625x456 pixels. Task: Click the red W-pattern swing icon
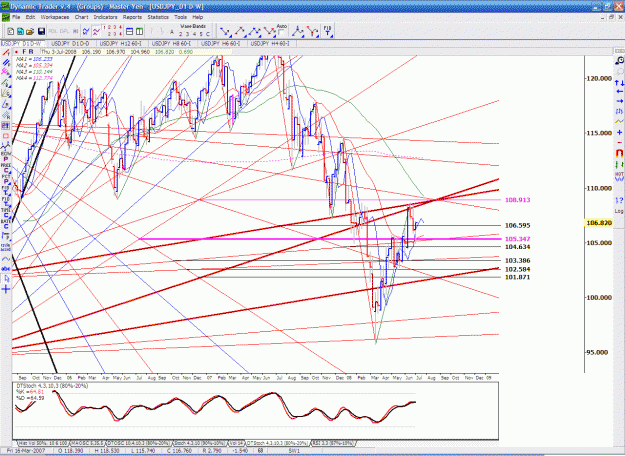(x=269, y=31)
